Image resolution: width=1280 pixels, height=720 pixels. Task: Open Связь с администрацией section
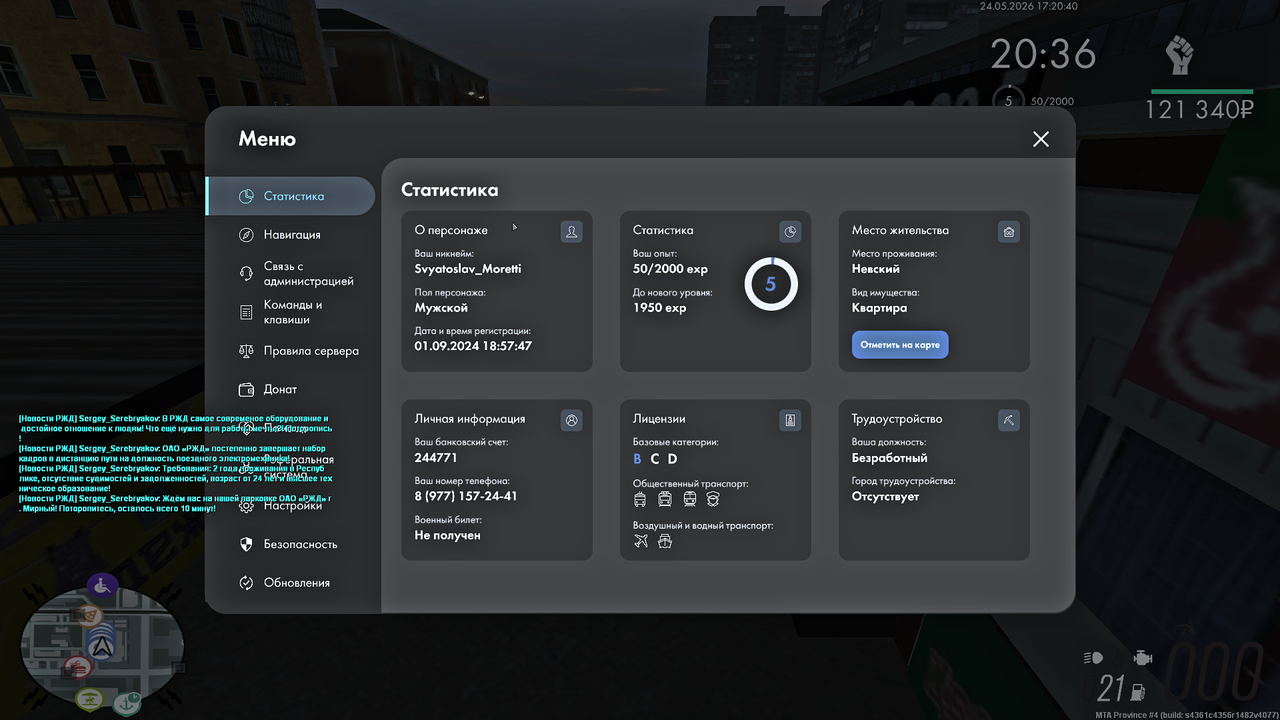pyautogui.click(x=290, y=274)
